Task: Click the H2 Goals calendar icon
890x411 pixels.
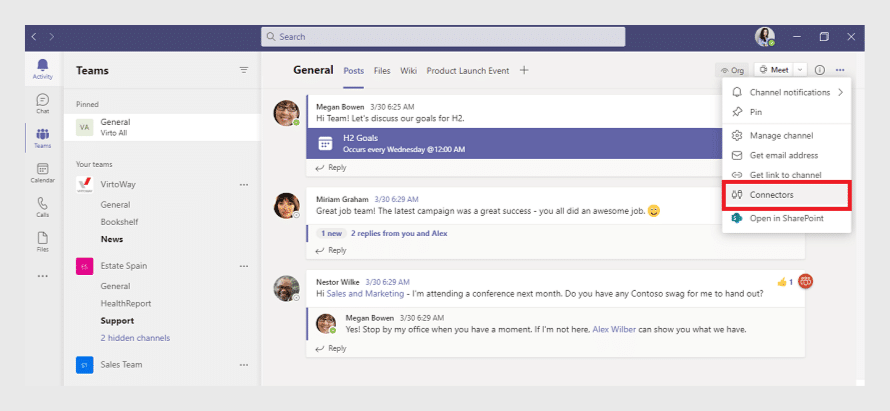Action: click(x=325, y=143)
